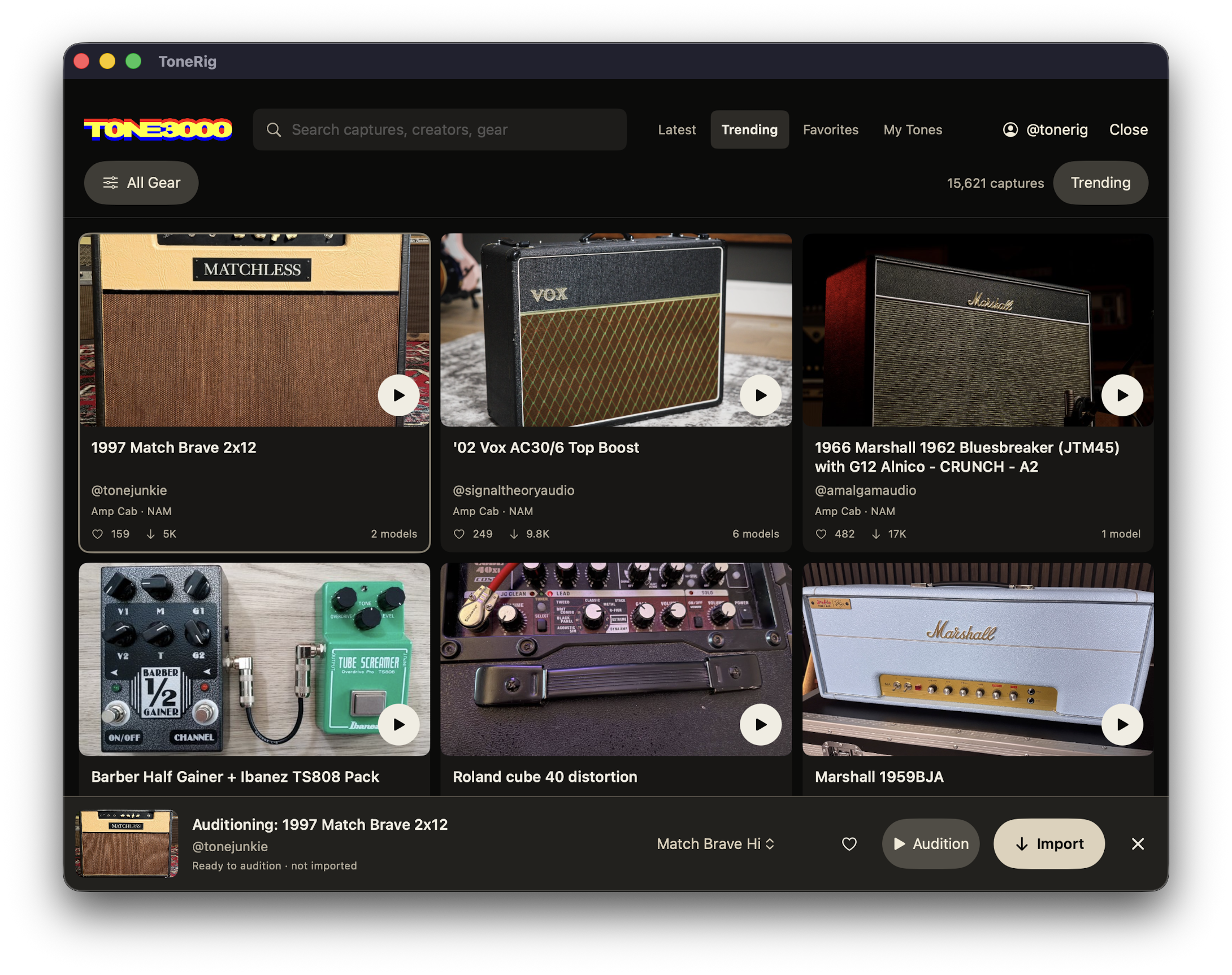Play the '02 Vox AC30/6 Top Boost preview
1232x975 pixels.
pyautogui.click(x=760, y=395)
